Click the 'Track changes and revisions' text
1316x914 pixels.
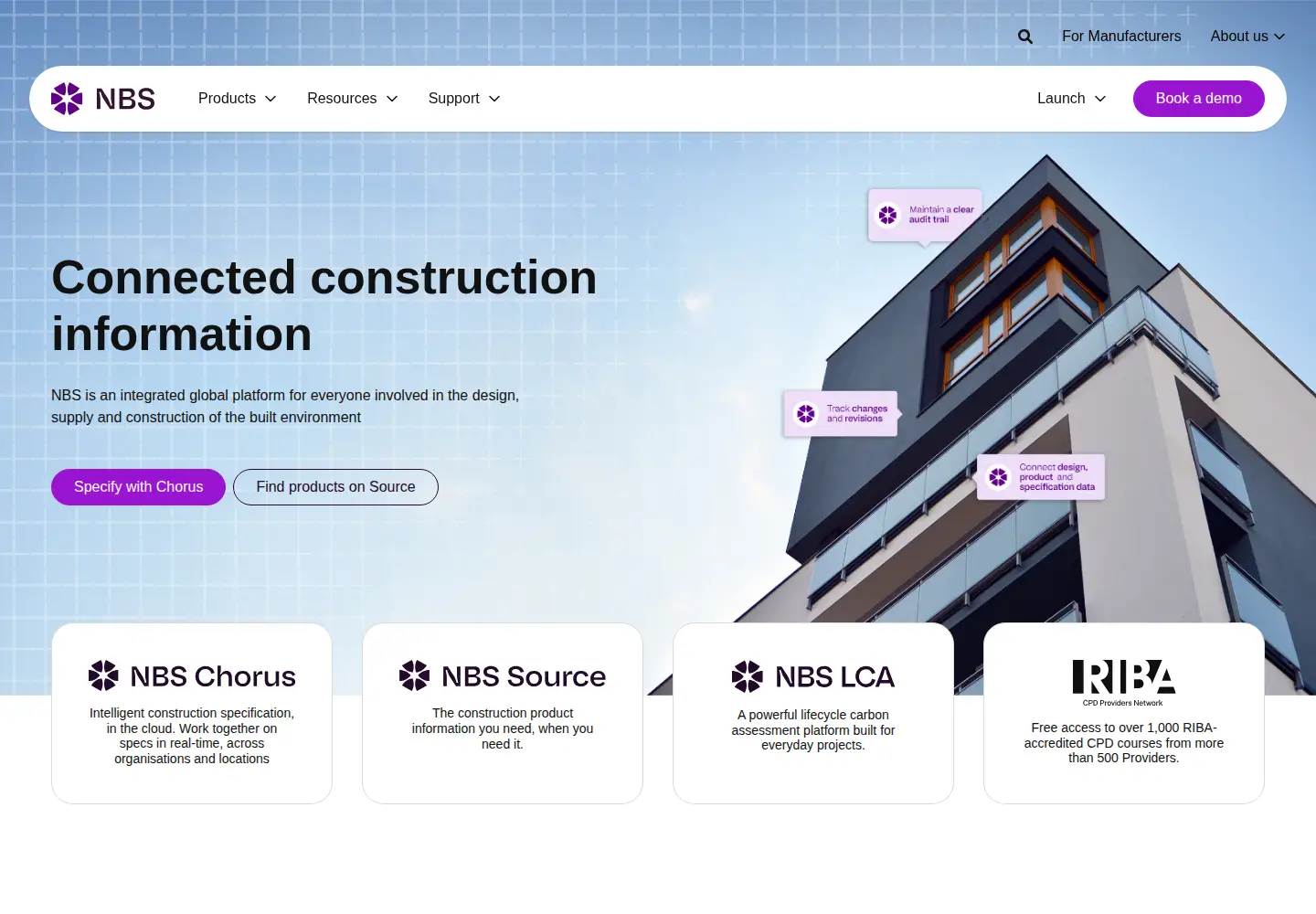[857, 414]
